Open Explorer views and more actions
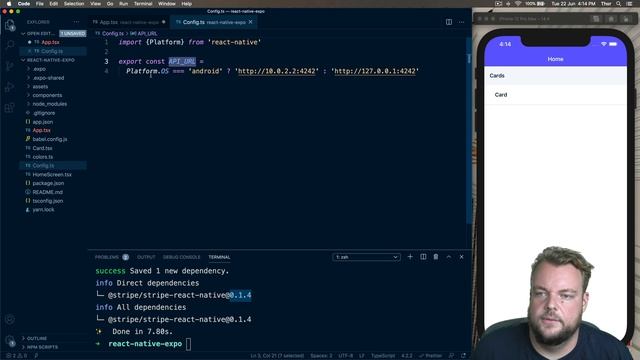 tap(76, 22)
